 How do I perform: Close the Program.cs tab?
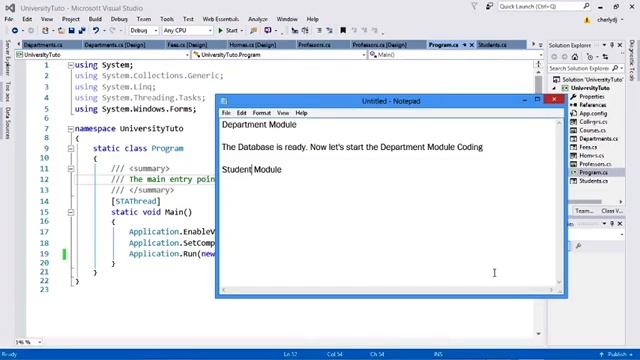pyautogui.click(x=472, y=45)
